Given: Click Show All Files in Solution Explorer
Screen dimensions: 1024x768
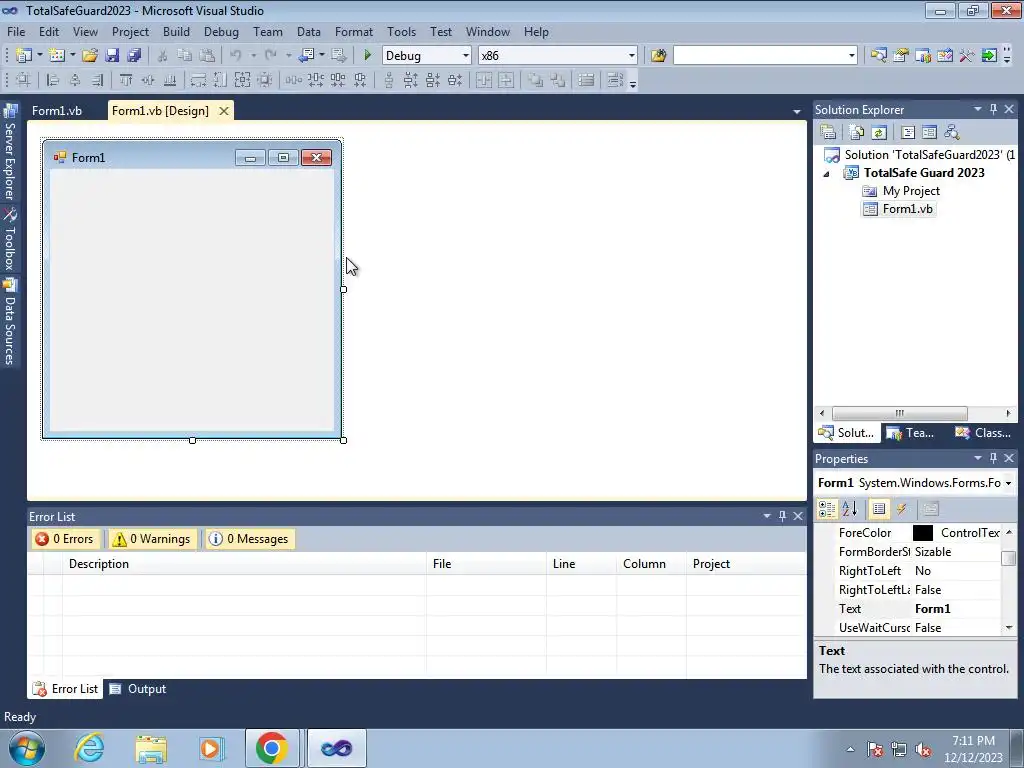Looking at the screenshot, I should (857, 132).
